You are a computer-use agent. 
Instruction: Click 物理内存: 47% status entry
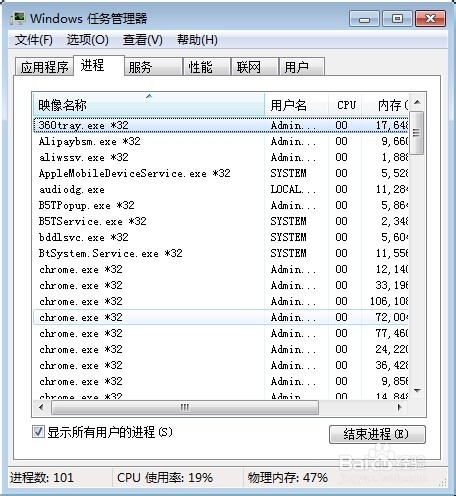pos(287,478)
